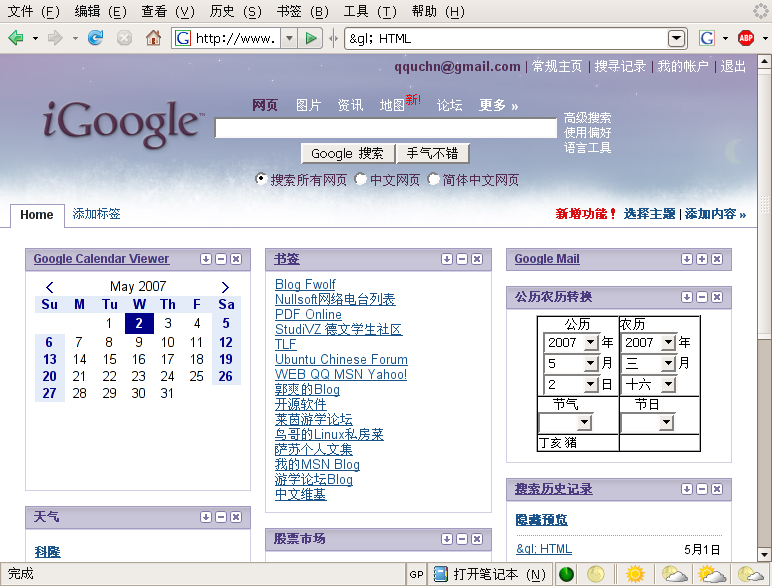Click the sunny weather icon in status bar

[x=635, y=574]
